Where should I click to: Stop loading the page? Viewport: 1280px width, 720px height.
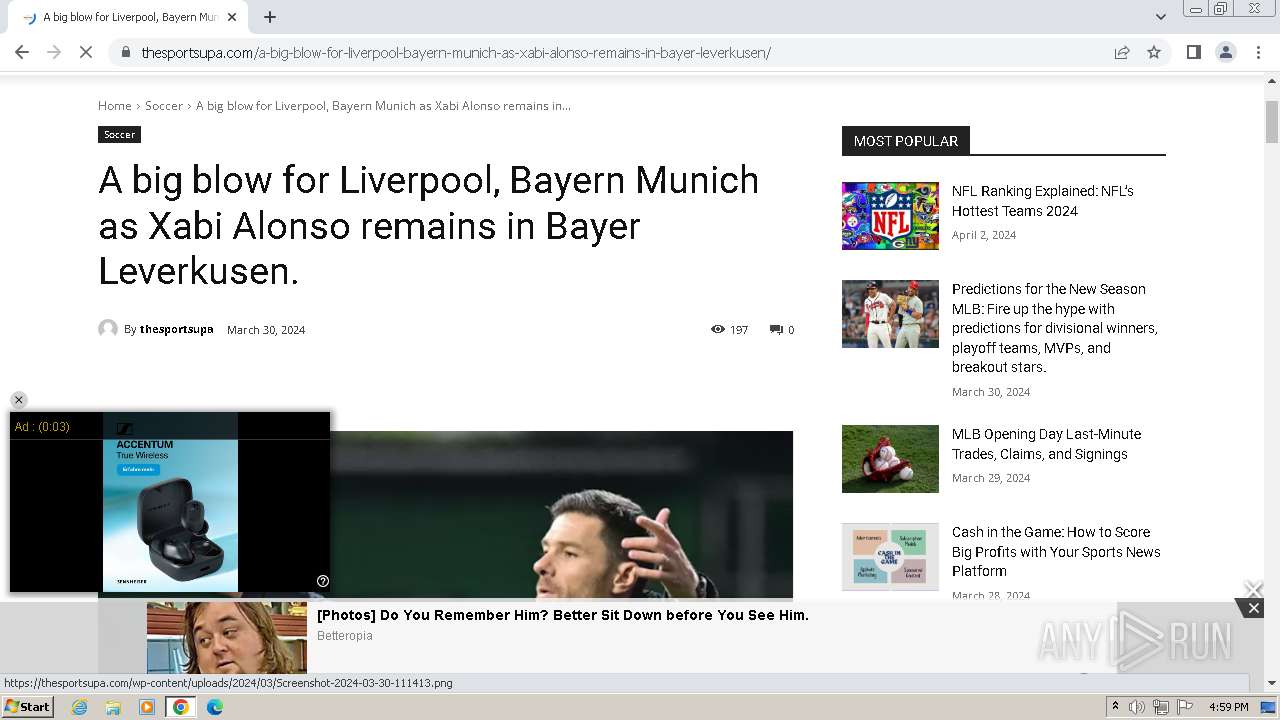pyautogui.click(x=86, y=52)
